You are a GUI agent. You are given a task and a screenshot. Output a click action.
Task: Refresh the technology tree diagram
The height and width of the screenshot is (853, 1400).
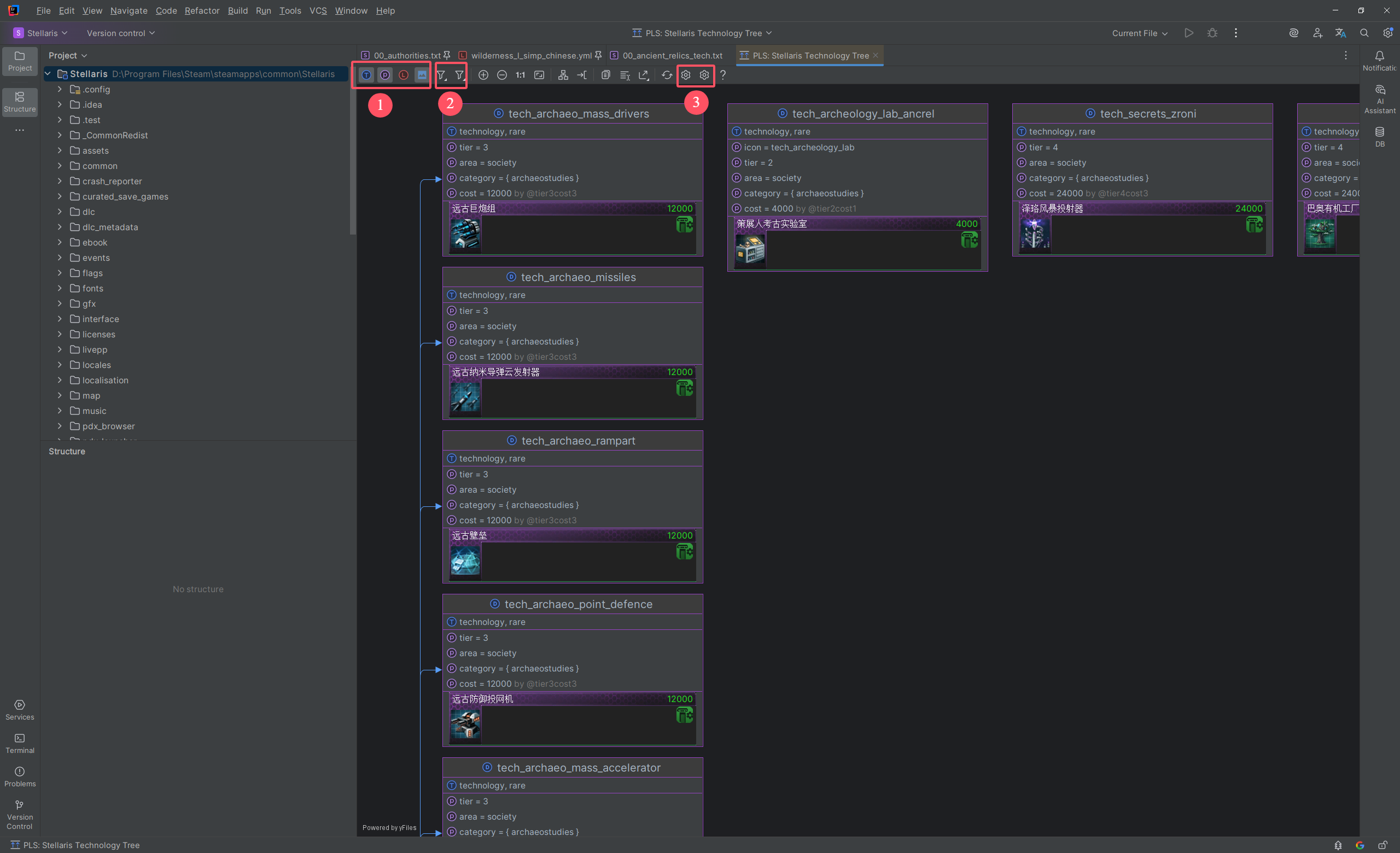667,75
